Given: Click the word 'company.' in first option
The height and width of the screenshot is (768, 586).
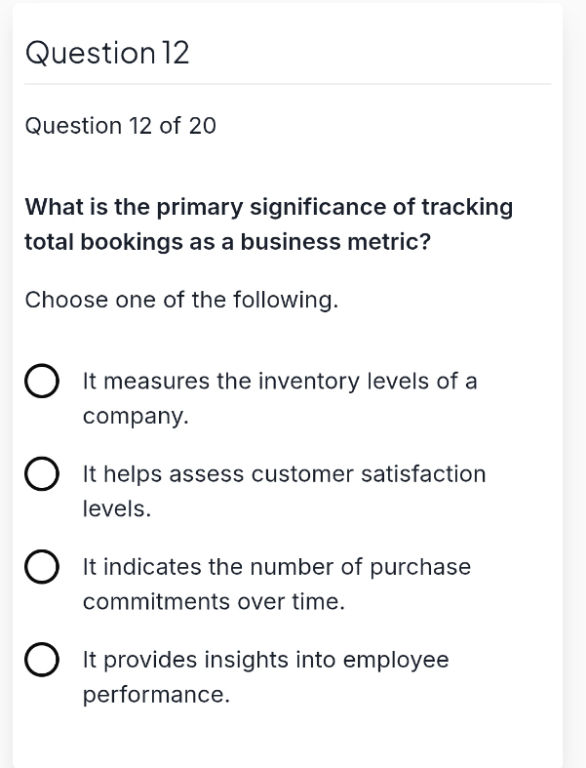Looking at the screenshot, I should 136,417.
